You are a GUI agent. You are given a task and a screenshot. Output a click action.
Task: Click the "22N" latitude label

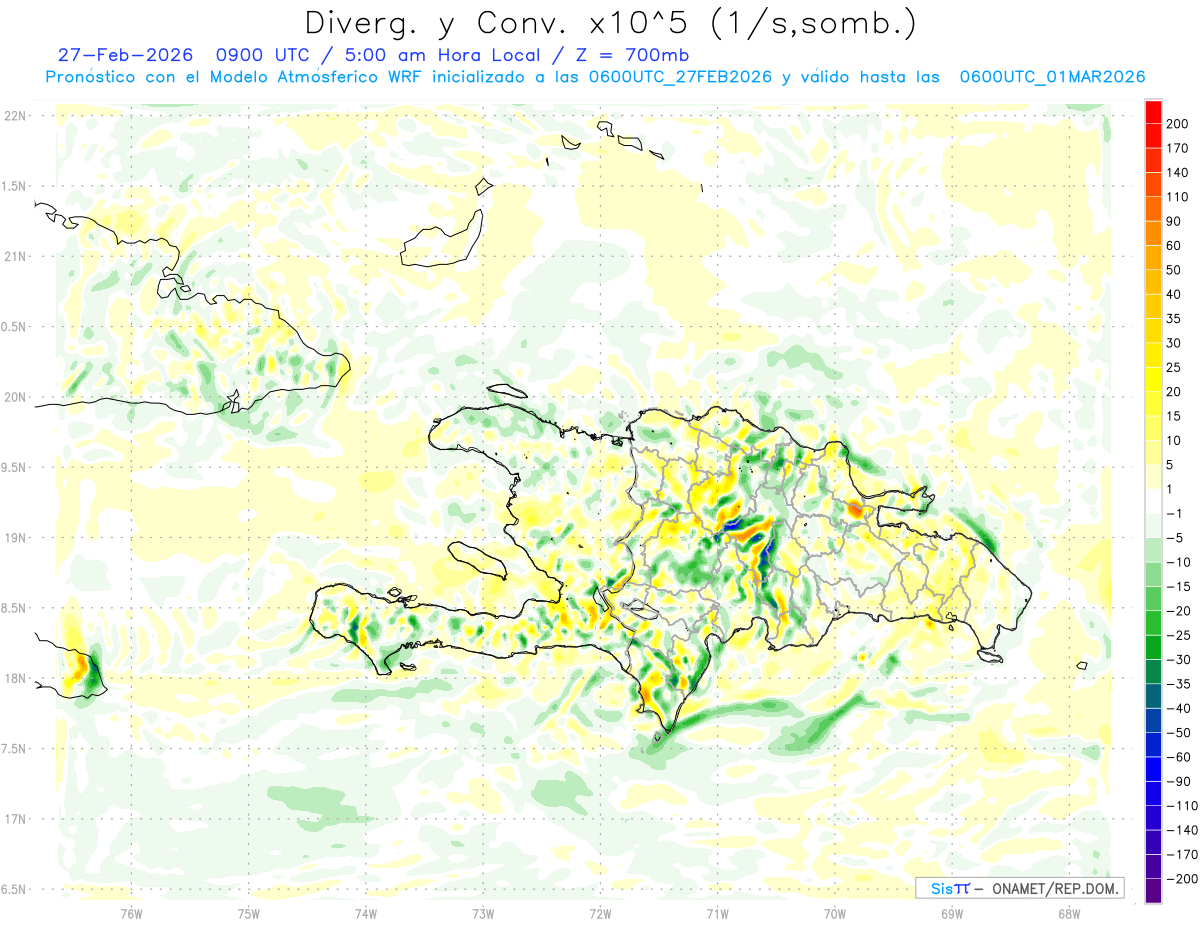click(15, 116)
